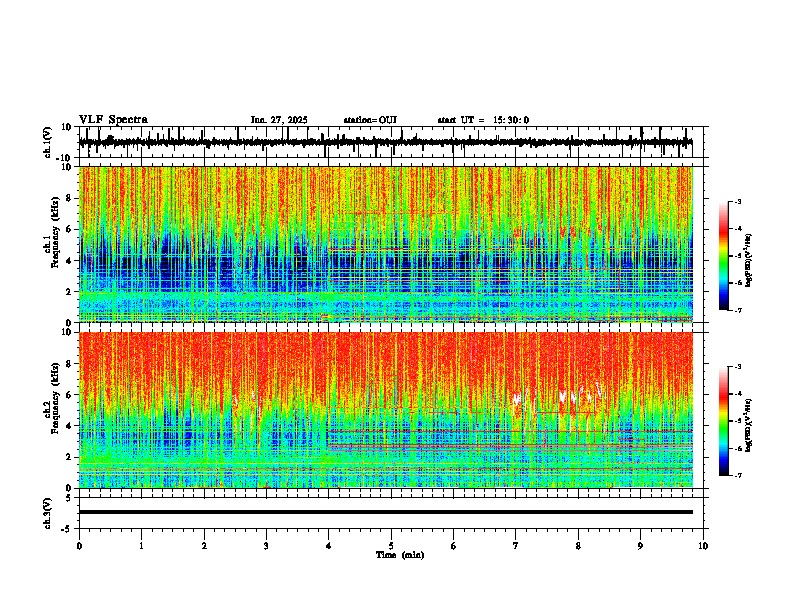Click the time axis tick label 5

[391, 546]
